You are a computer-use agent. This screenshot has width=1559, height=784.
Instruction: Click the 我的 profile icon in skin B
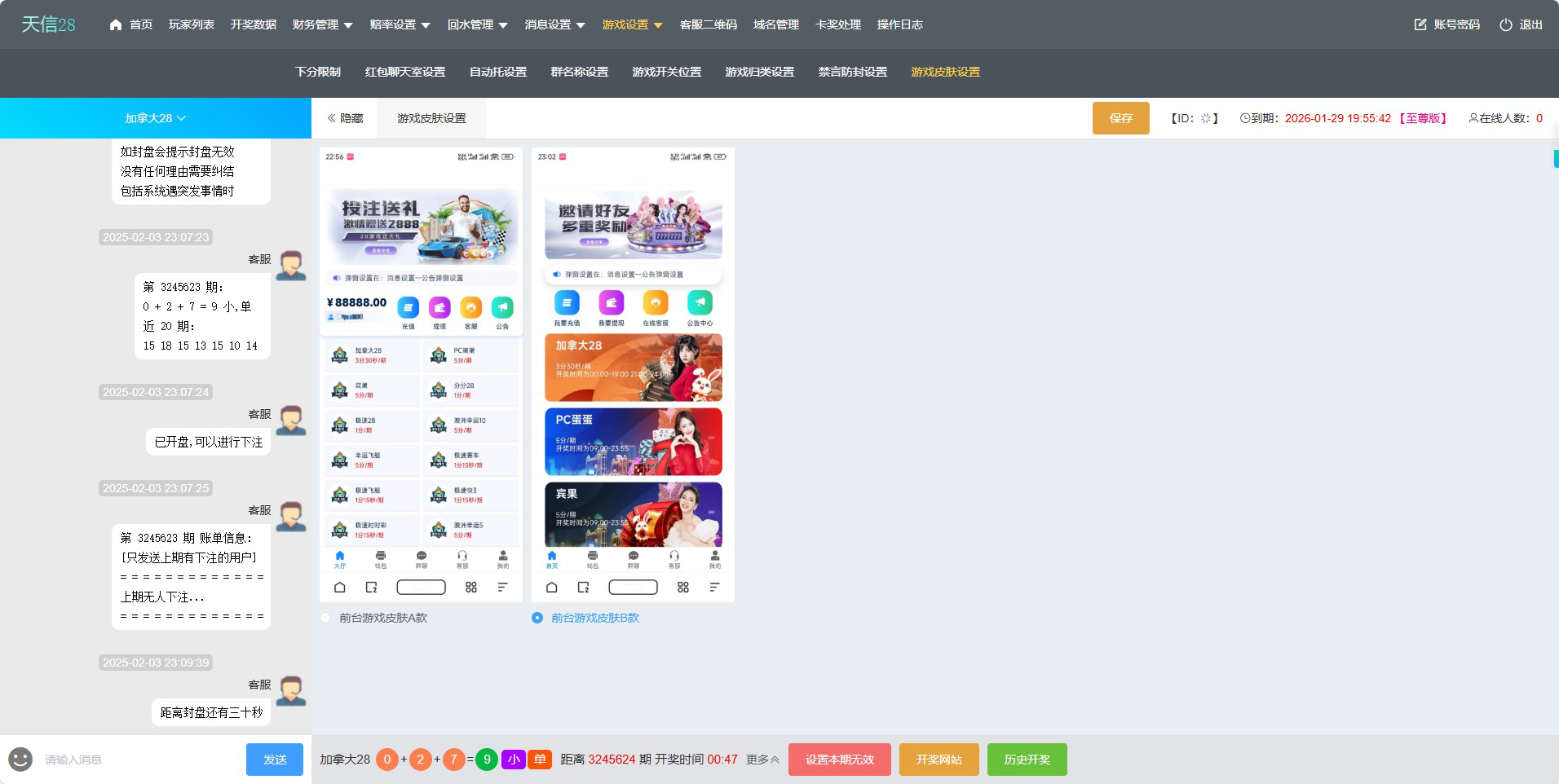pos(715,556)
